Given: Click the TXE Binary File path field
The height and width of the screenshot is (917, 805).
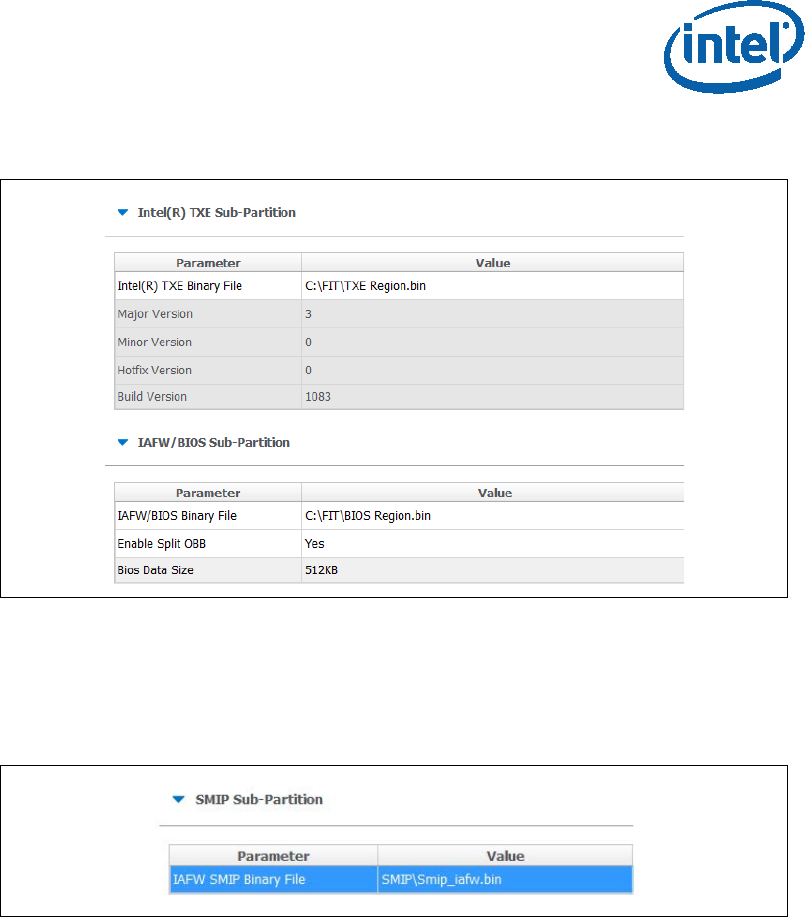Looking at the screenshot, I should pyautogui.click(x=491, y=286).
